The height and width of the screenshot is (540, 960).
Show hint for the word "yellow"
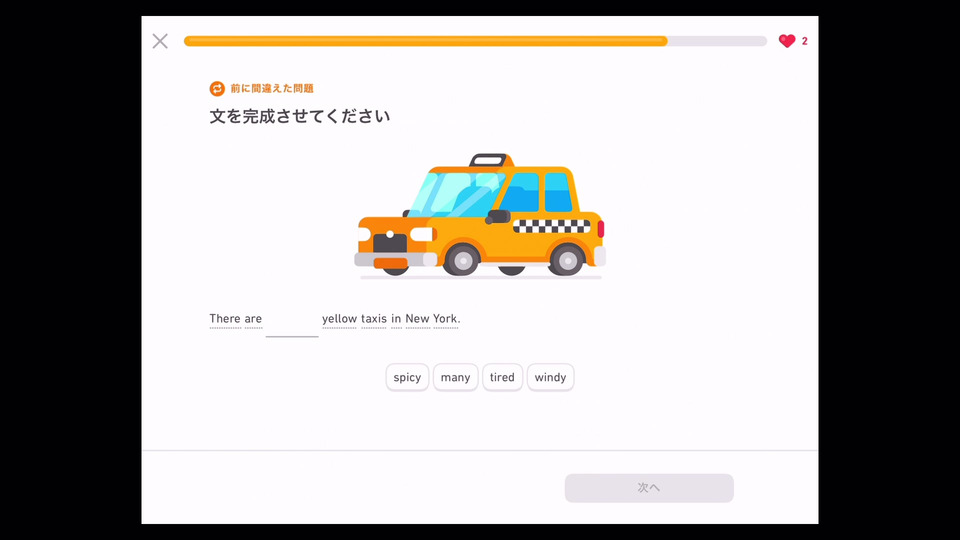click(340, 319)
